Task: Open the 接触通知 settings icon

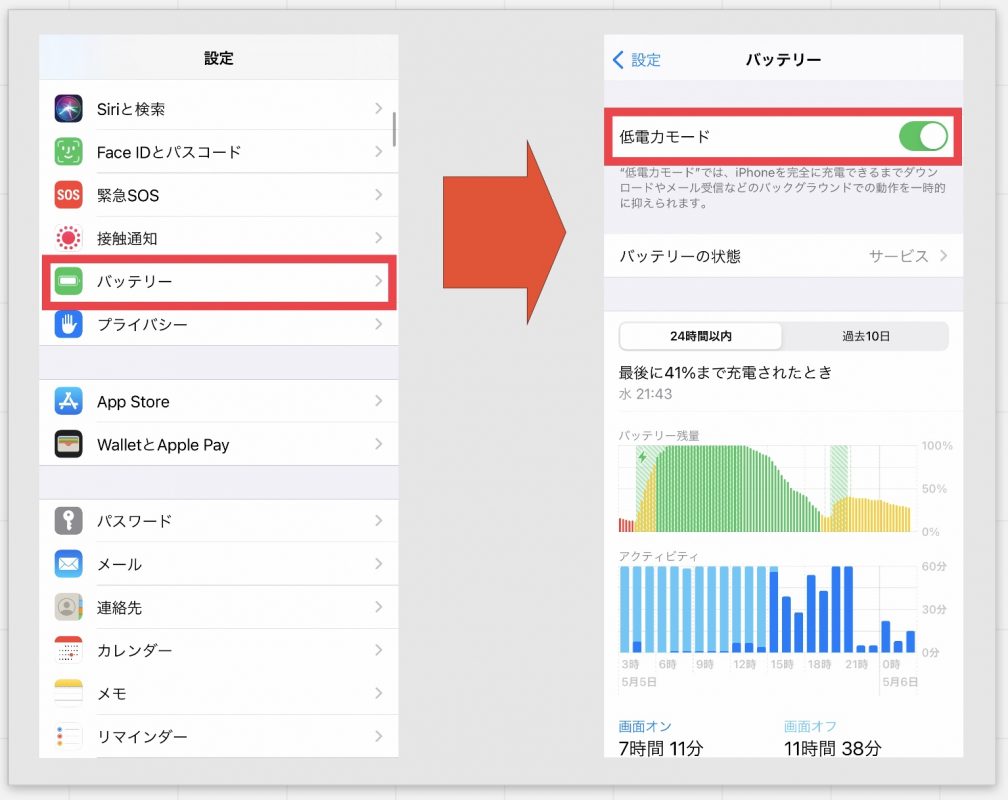Action: pyautogui.click(x=67, y=238)
